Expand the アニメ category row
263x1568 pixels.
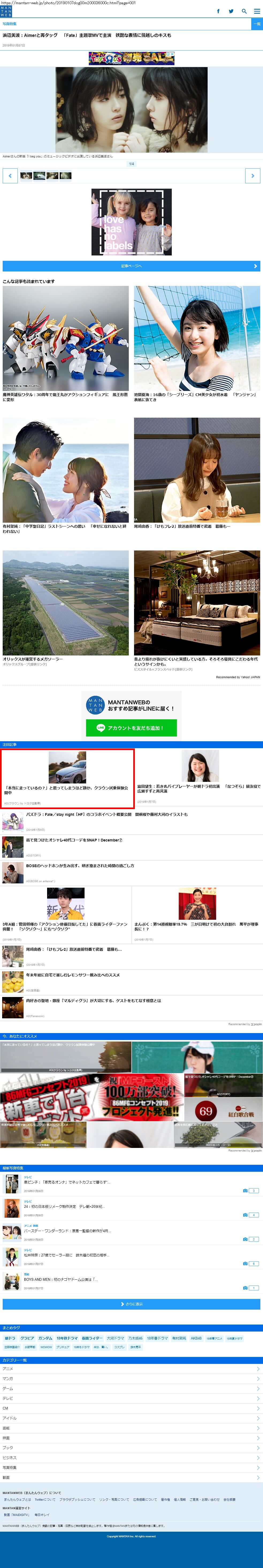coord(132,1369)
